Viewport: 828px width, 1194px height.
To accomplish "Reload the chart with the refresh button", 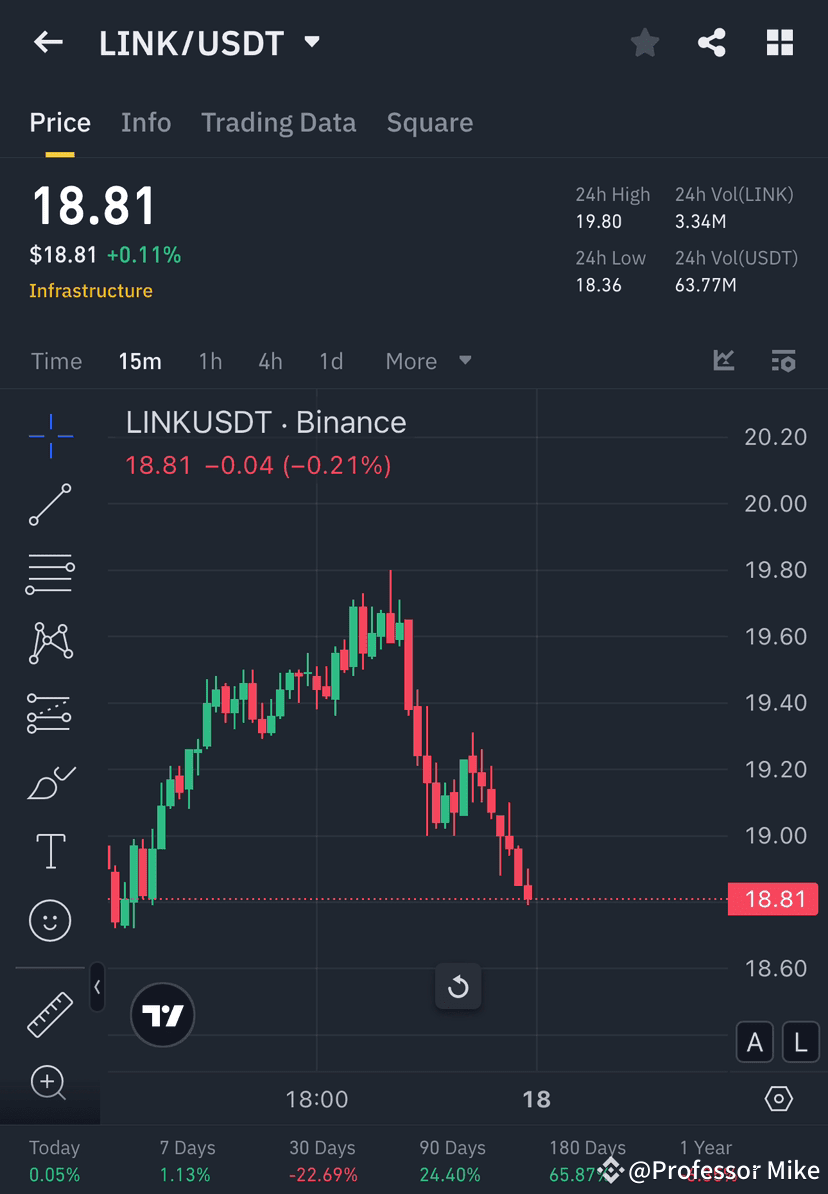I will [x=458, y=986].
